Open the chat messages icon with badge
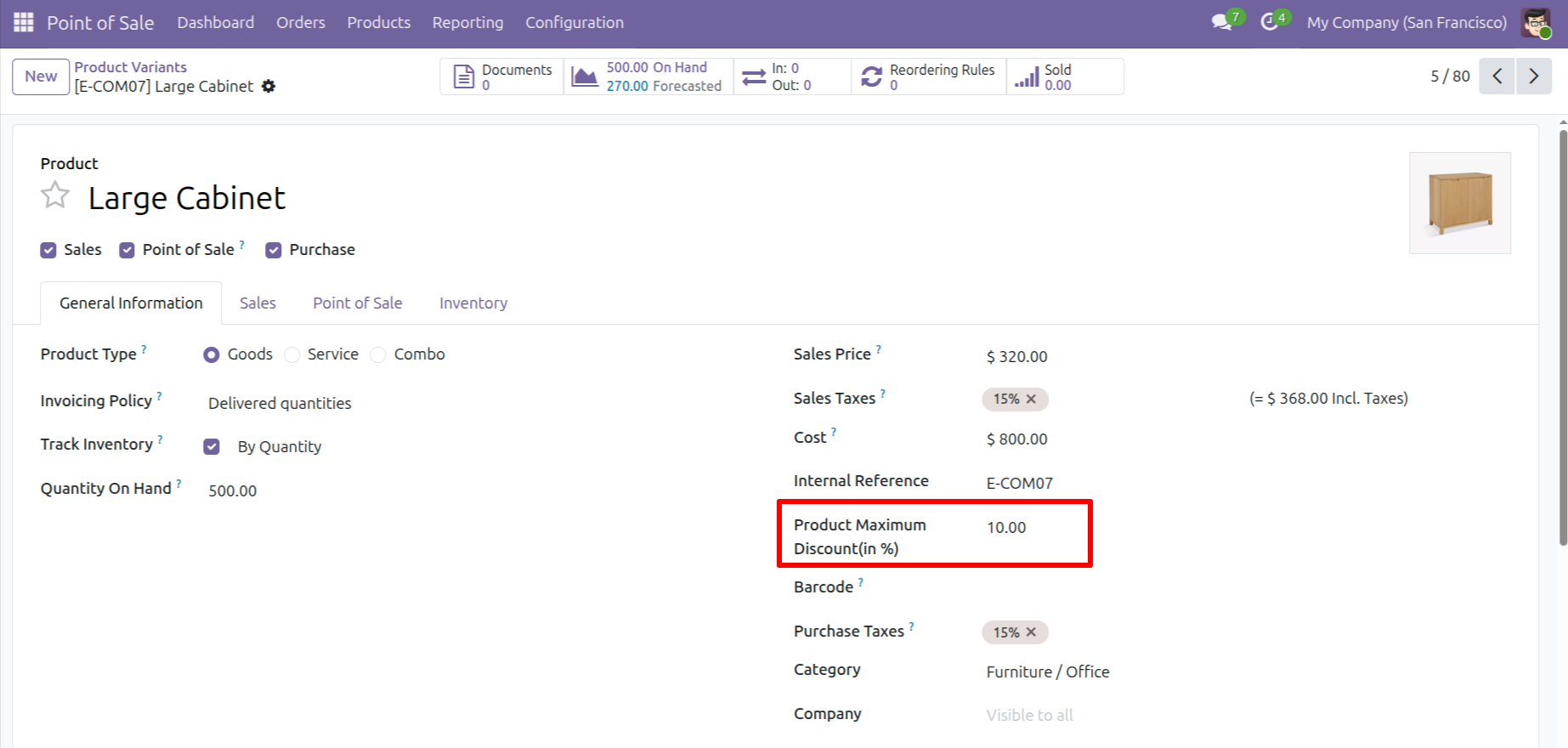This screenshot has height=748, width=1568. tap(1222, 22)
